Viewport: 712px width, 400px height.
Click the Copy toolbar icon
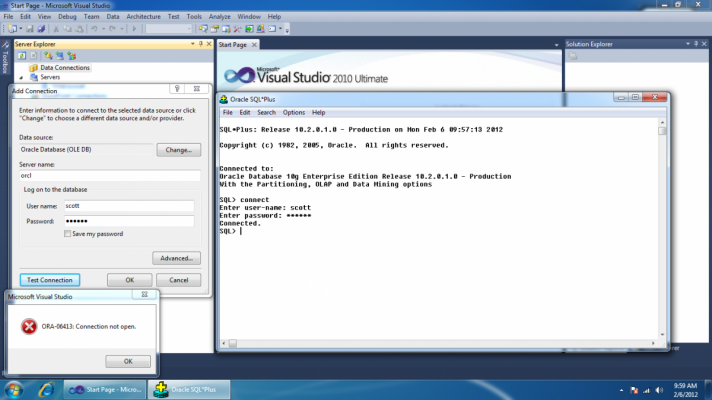(67, 29)
